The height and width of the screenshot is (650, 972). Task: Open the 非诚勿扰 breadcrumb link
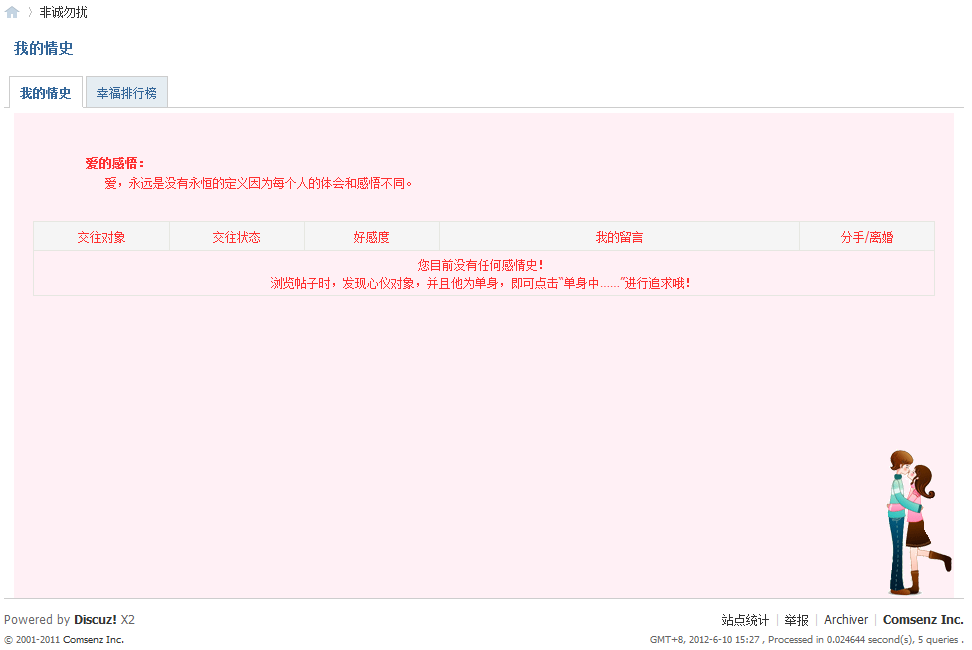63,12
